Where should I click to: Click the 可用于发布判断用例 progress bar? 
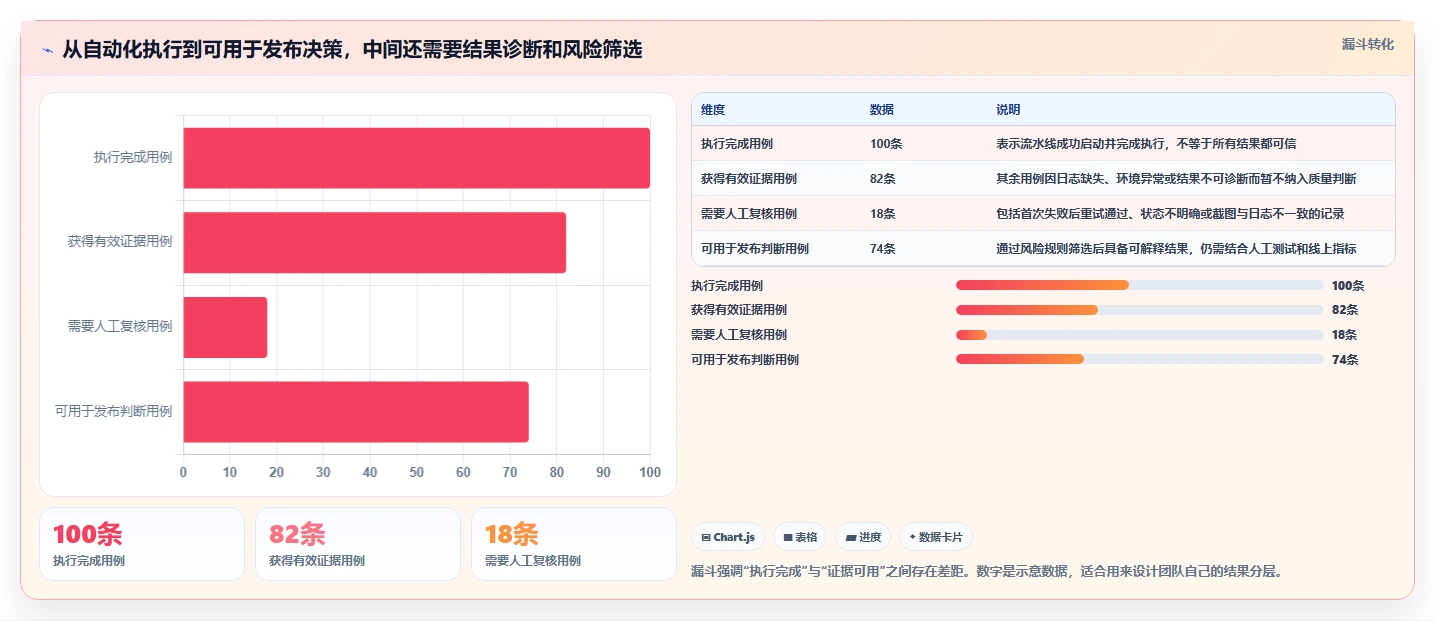(x=1140, y=359)
